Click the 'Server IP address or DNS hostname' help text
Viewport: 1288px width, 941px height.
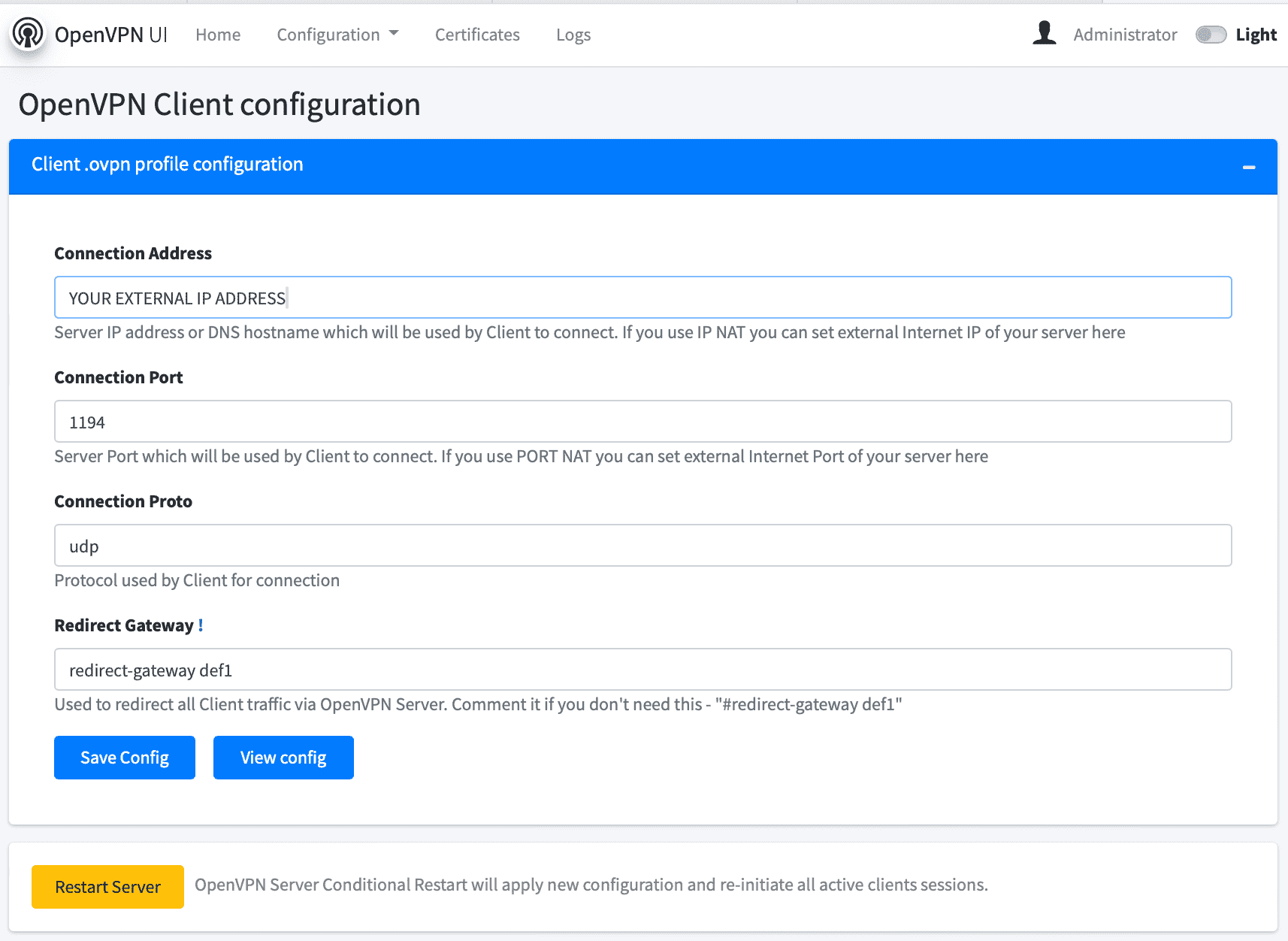point(590,332)
